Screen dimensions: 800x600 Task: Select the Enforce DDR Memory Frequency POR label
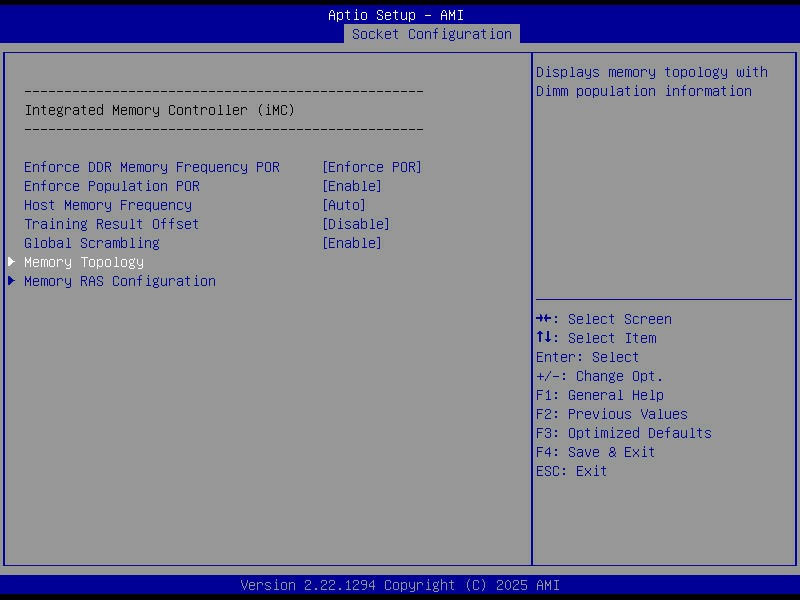(x=152, y=167)
